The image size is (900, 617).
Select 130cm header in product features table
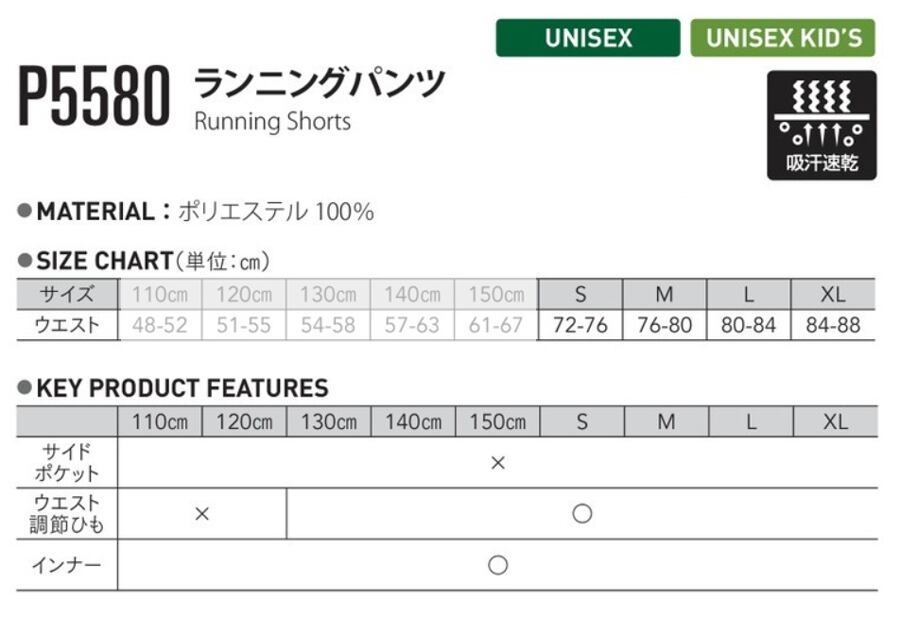tap(329, 422)
